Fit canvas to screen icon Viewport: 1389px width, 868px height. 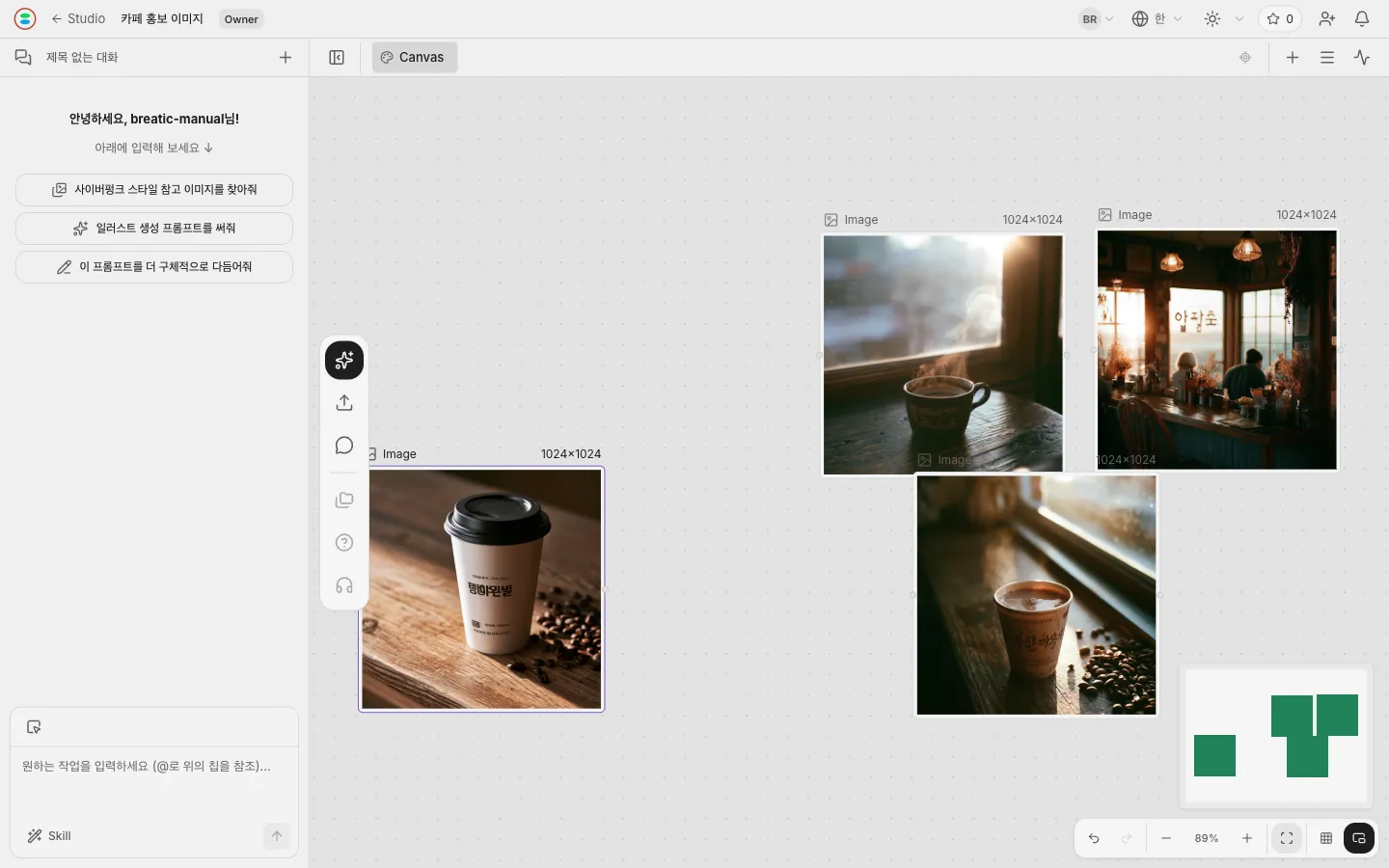click(1287, 838)
